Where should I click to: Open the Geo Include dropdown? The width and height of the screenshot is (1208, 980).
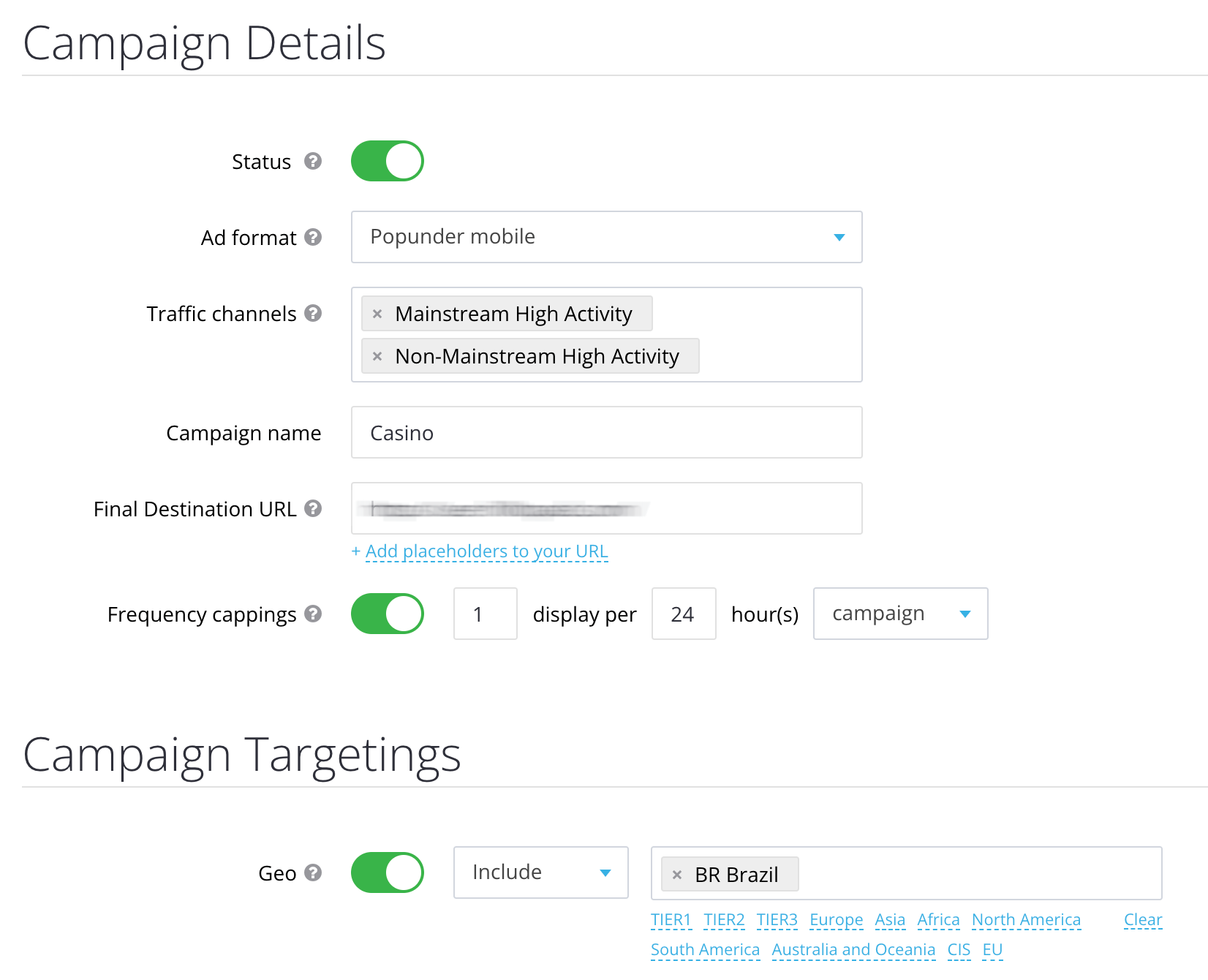point(540,872)
